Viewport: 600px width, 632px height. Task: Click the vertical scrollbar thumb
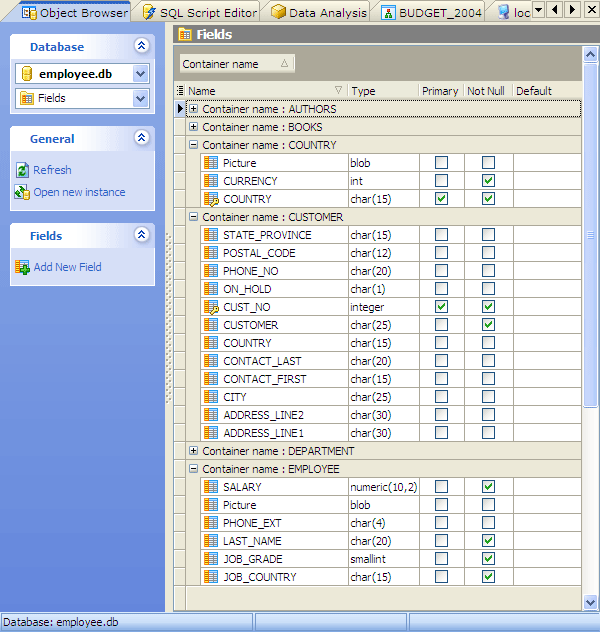(x=590, y=235)
